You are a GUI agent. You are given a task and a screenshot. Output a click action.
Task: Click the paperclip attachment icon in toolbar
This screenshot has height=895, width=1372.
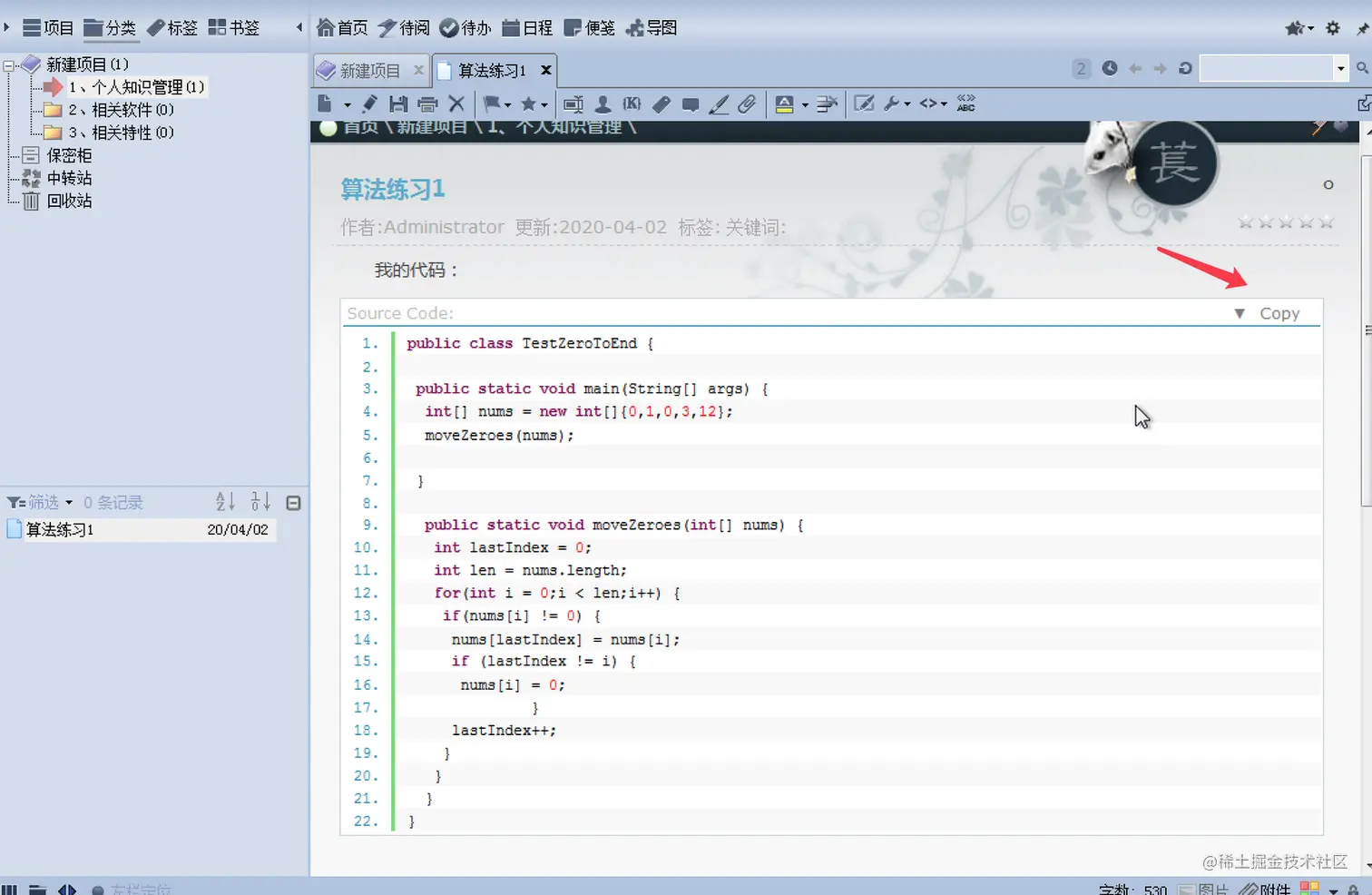click(x=747, y=104)
